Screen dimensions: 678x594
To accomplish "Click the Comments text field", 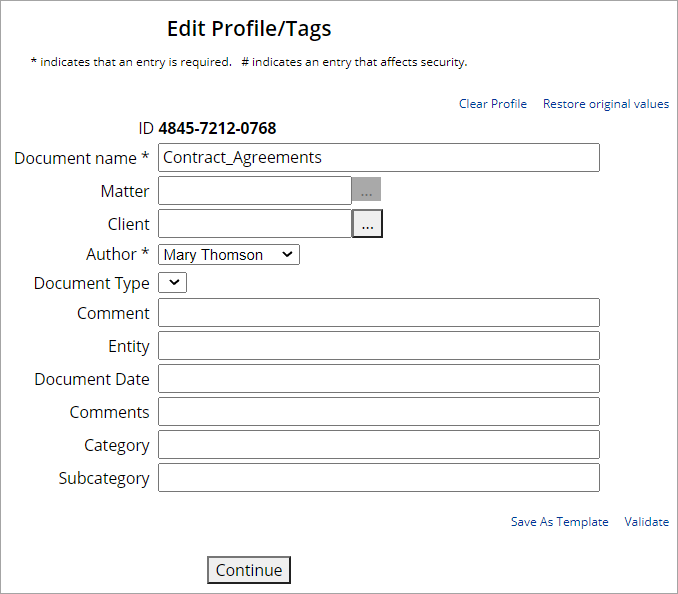I will (x=378, y=412).
